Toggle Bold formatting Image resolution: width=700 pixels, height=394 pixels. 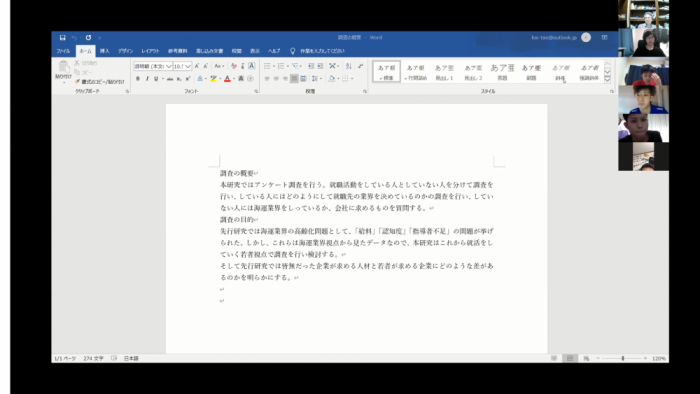(x=138, y=79)
